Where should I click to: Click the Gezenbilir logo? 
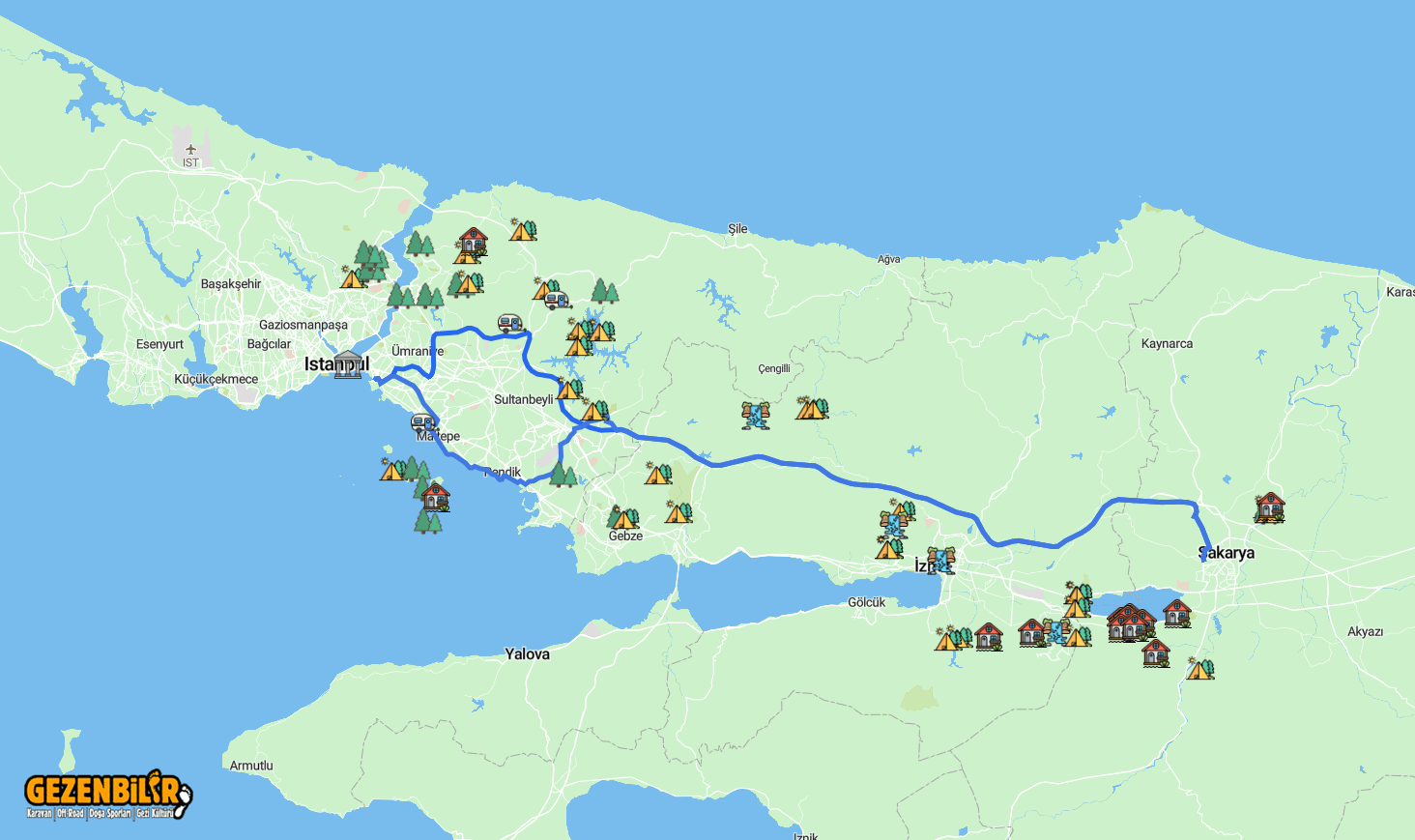pos(107,795)
